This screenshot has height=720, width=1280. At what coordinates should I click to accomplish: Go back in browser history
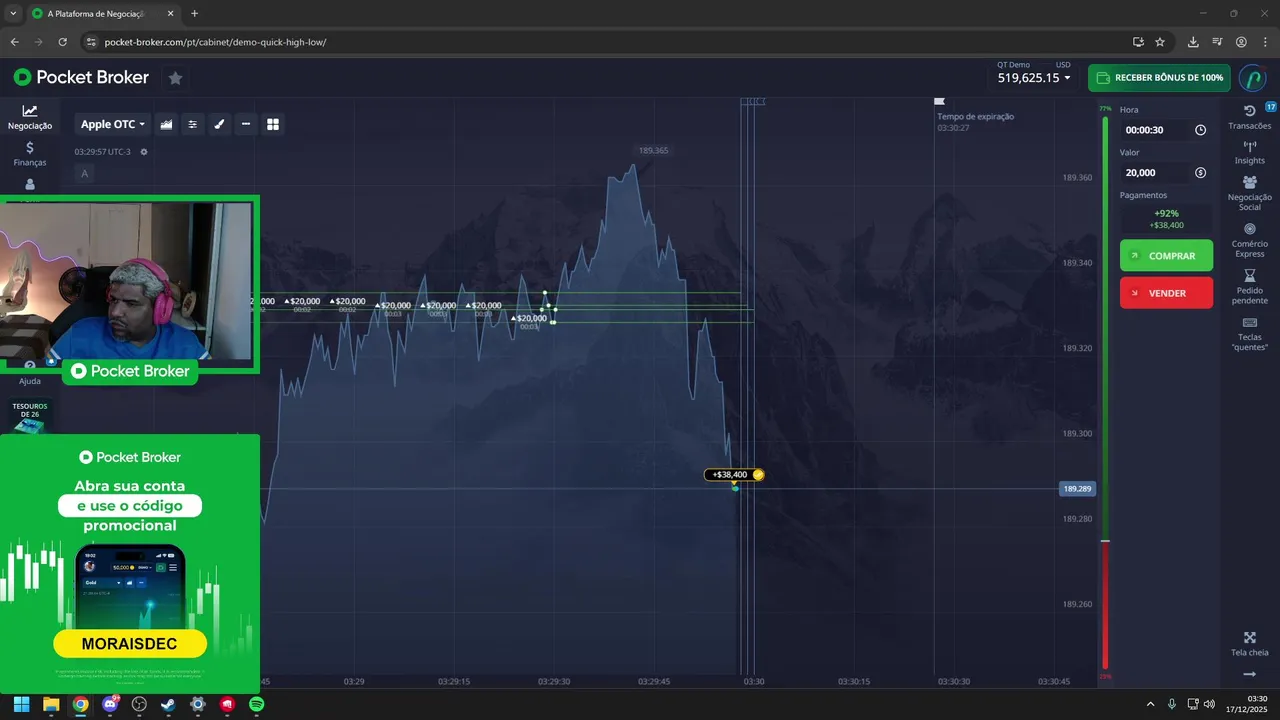[14, 42]
